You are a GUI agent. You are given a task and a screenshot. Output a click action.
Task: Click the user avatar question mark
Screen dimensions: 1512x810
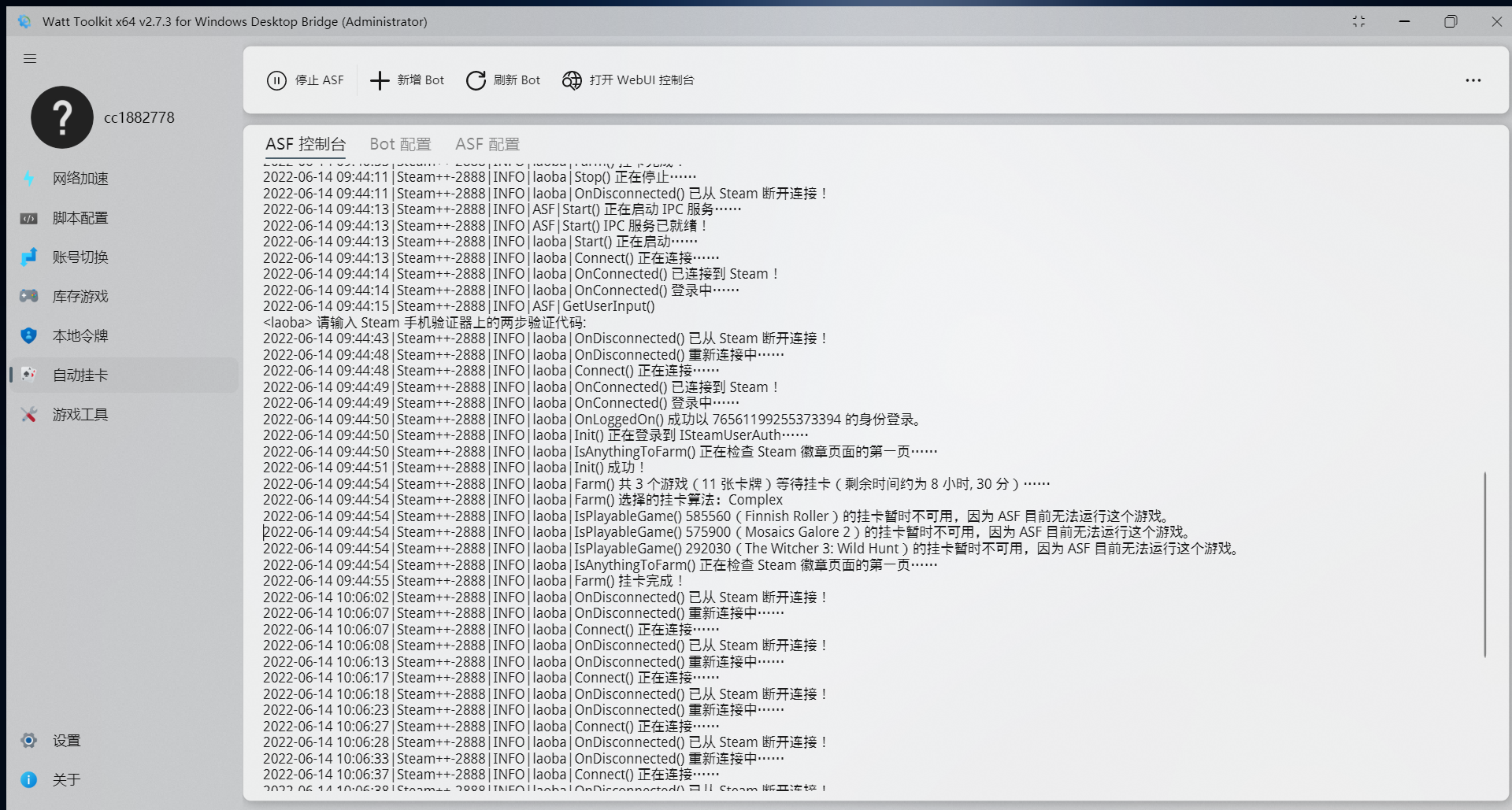[x=61, y=117]
